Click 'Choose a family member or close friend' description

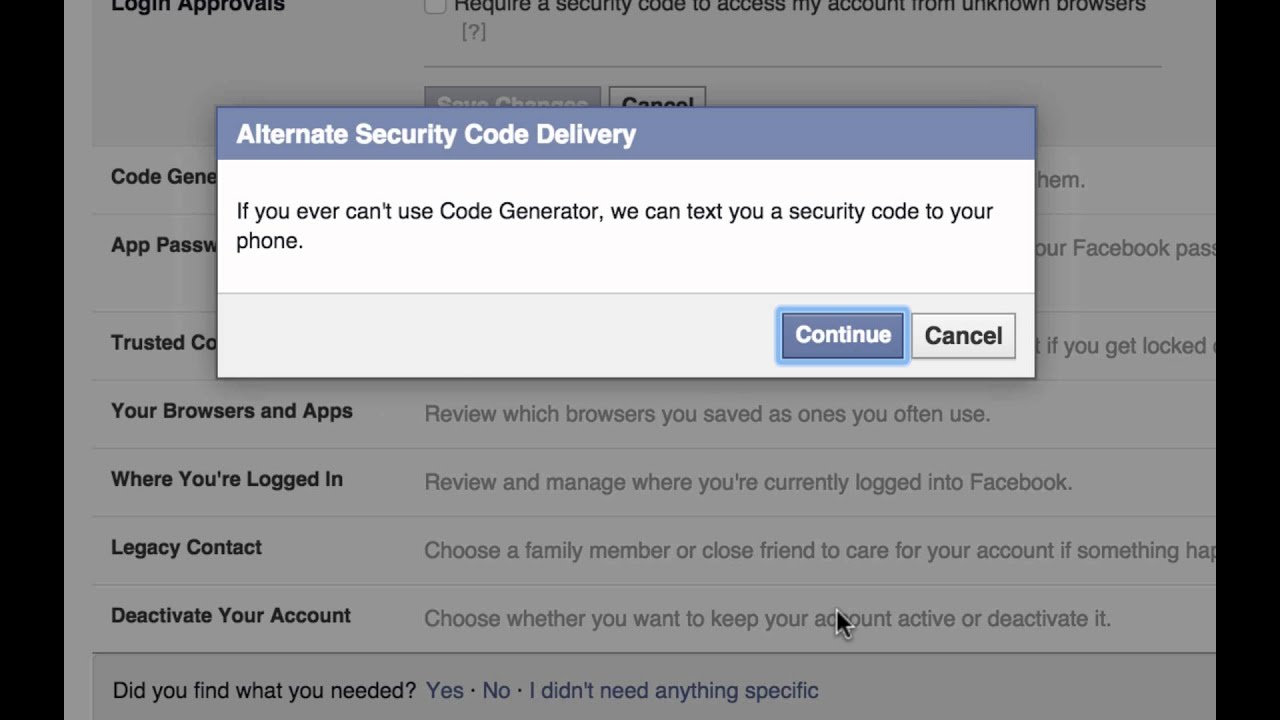click(x=820, y=550)
